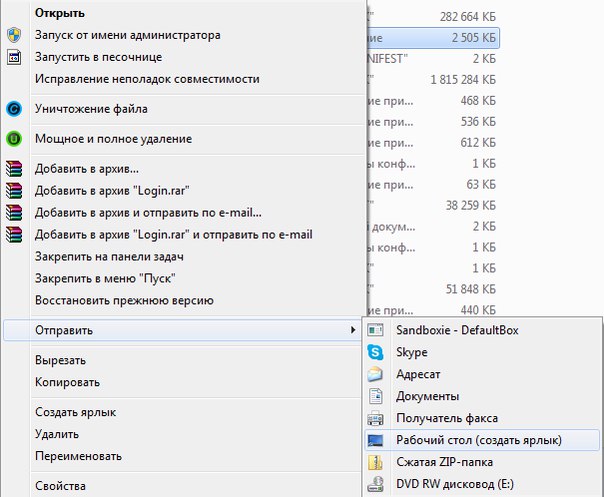The width and height of the screenshot is (604, 497).
Task: Click the Skype icon in the submenu
Action: [x=375, y=352]
